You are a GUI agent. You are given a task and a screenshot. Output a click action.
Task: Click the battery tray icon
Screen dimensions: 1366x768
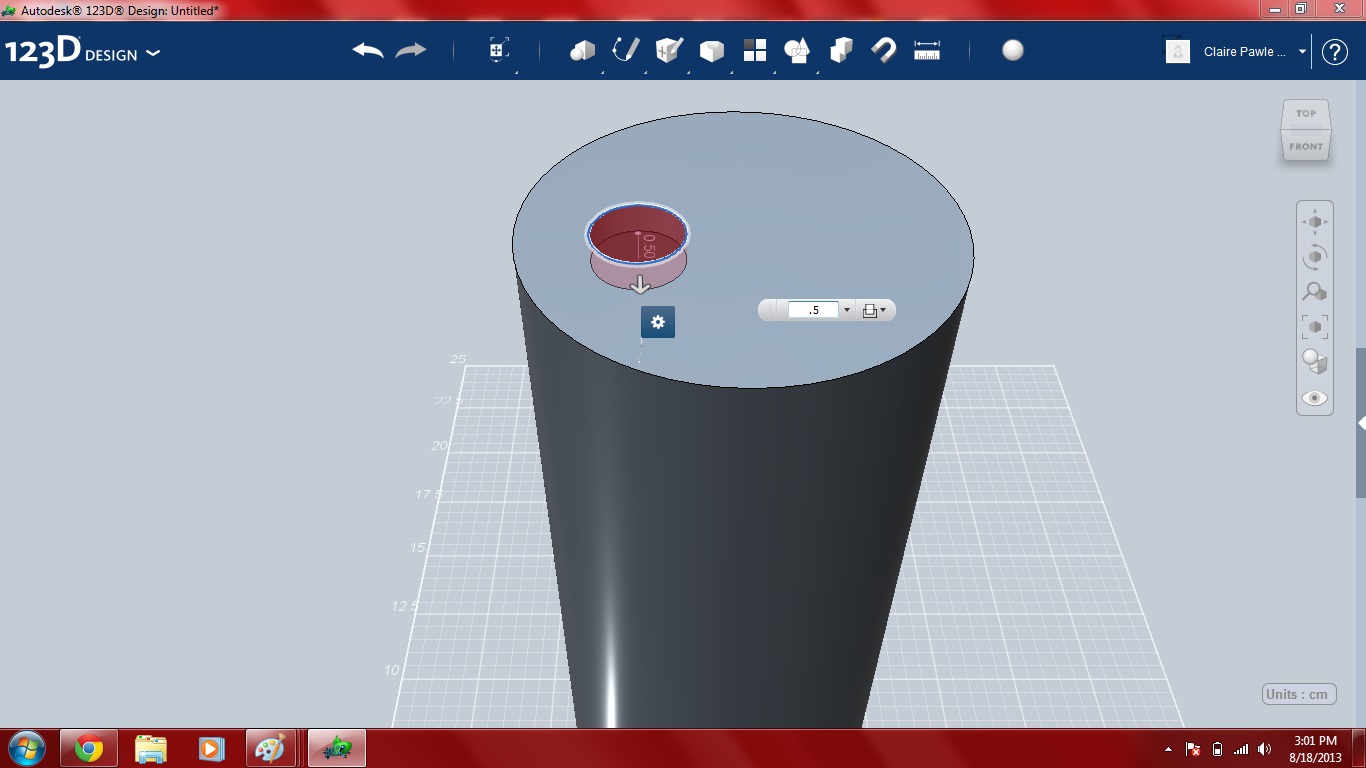[x=1217, y=749]
